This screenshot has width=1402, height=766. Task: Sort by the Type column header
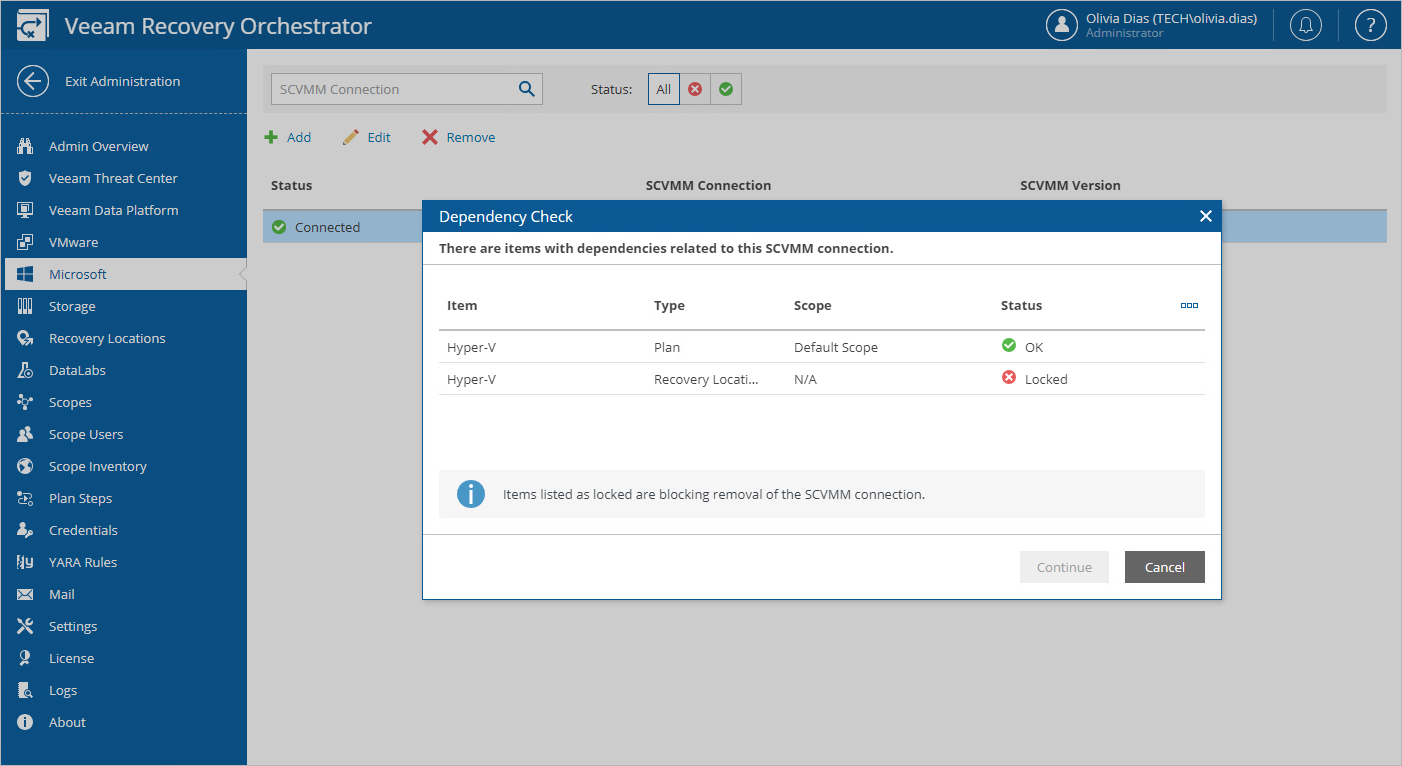click(669, 305)
